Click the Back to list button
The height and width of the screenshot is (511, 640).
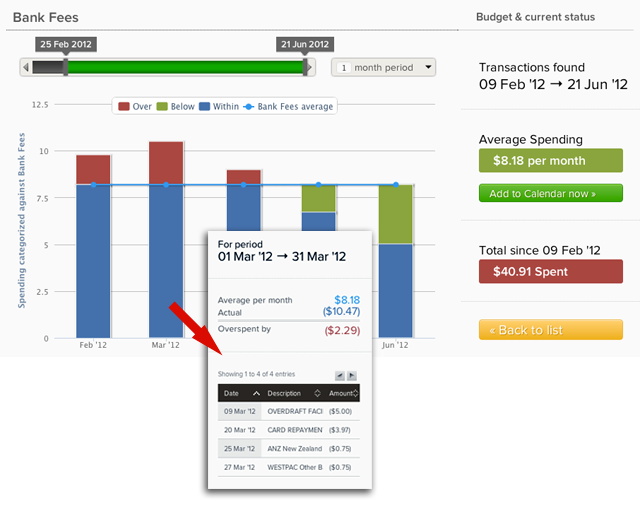pyautogui.click(x=550, y=330)
